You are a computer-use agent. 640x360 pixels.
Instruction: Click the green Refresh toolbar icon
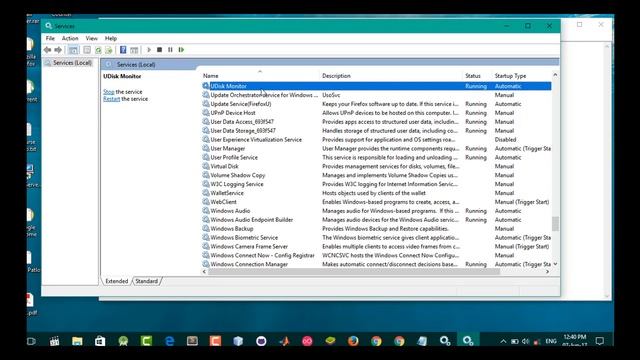coord(98,50)
